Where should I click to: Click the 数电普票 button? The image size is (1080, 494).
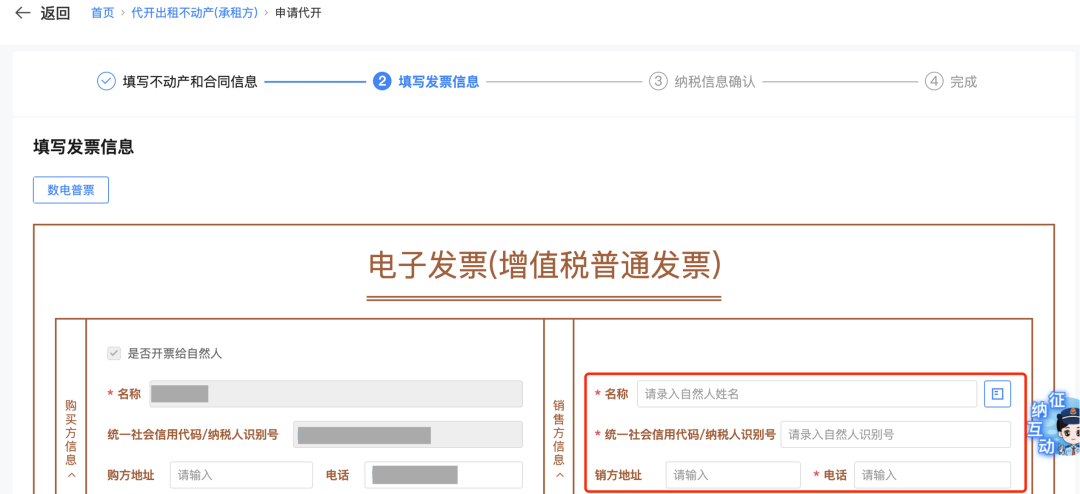point(71,191)
